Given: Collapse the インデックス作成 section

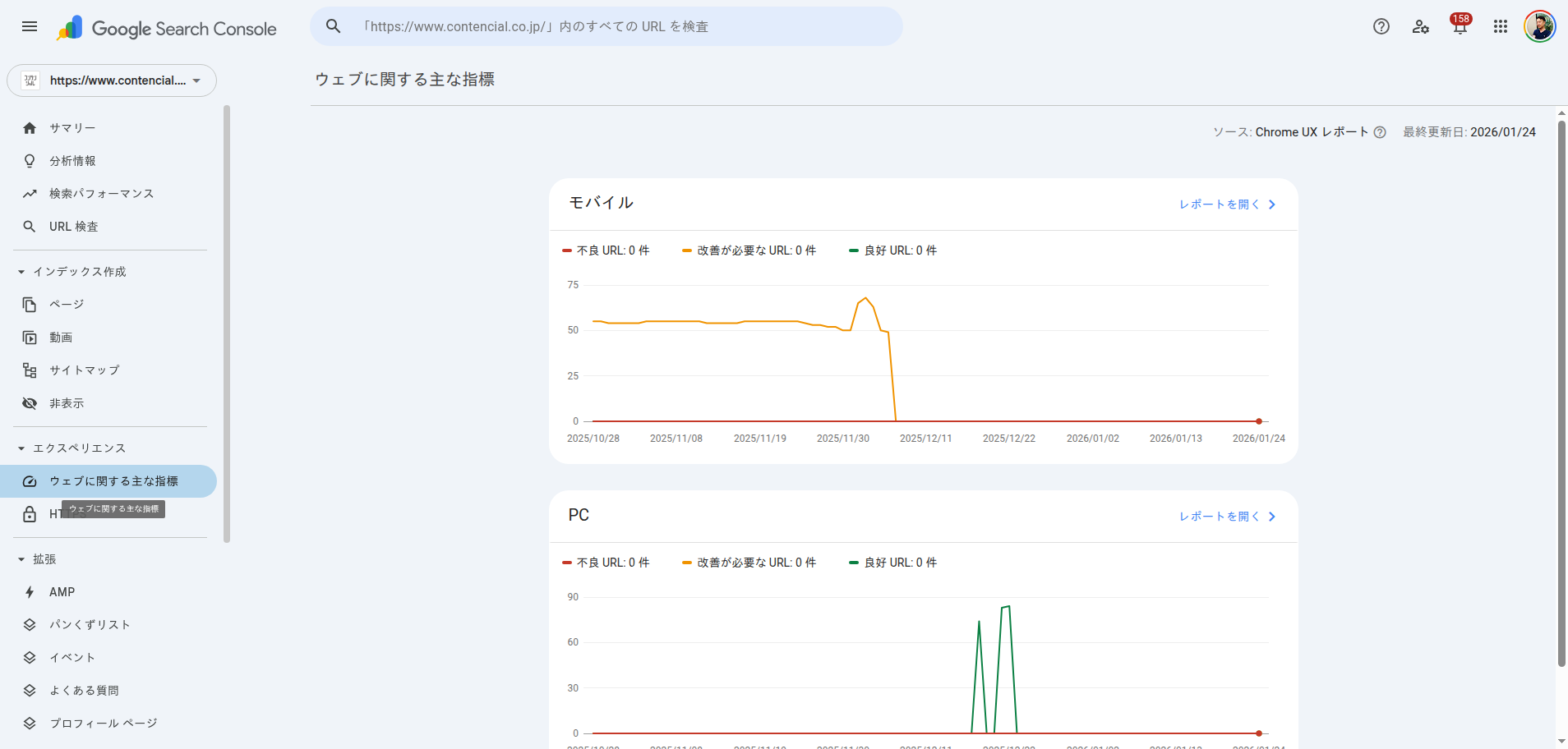Looking at the screenshot, I should tap(21, 272).
